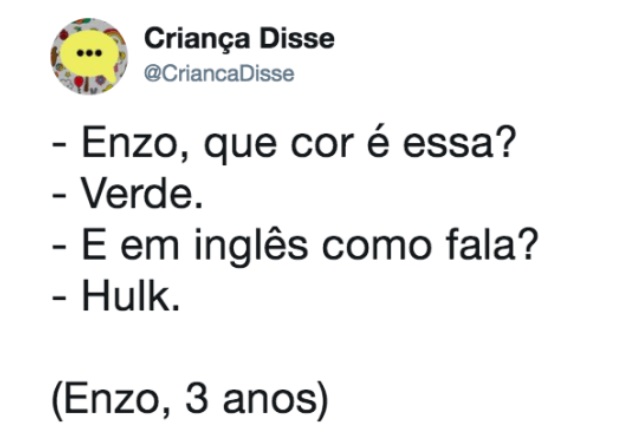Click the first word 'Enzo,' in the tweet

click(x=136, y=144)
